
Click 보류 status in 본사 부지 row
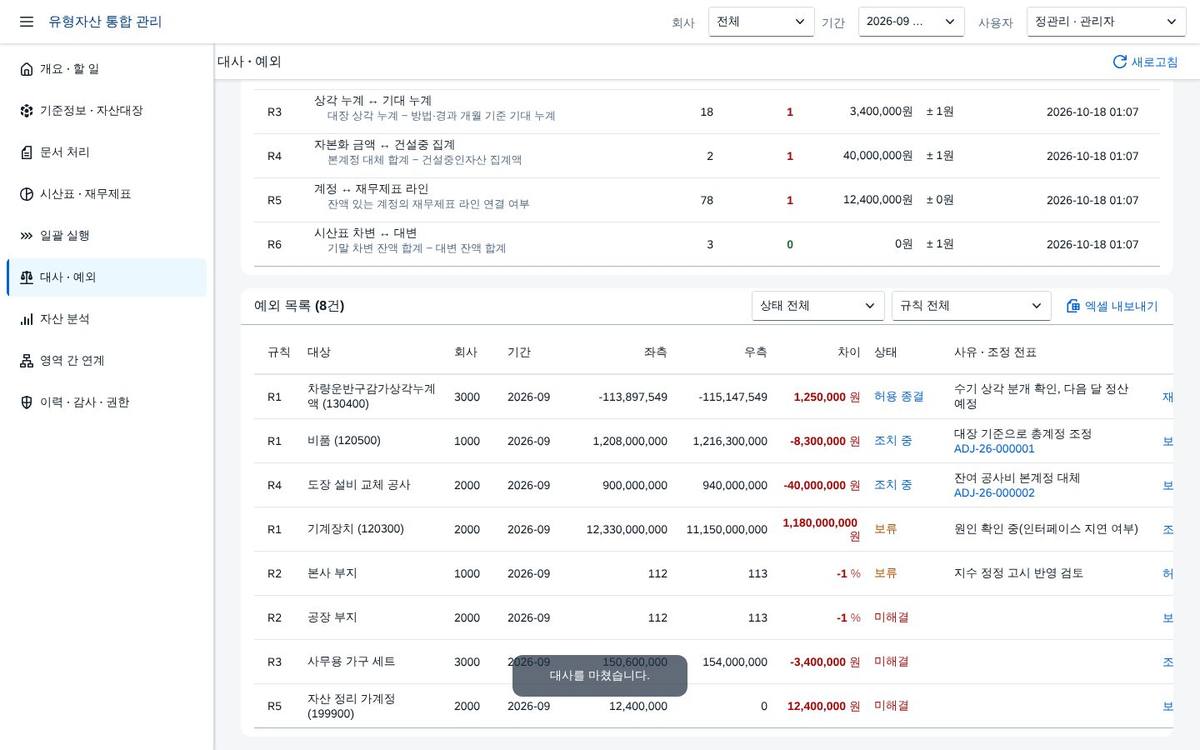click(886, 573)
